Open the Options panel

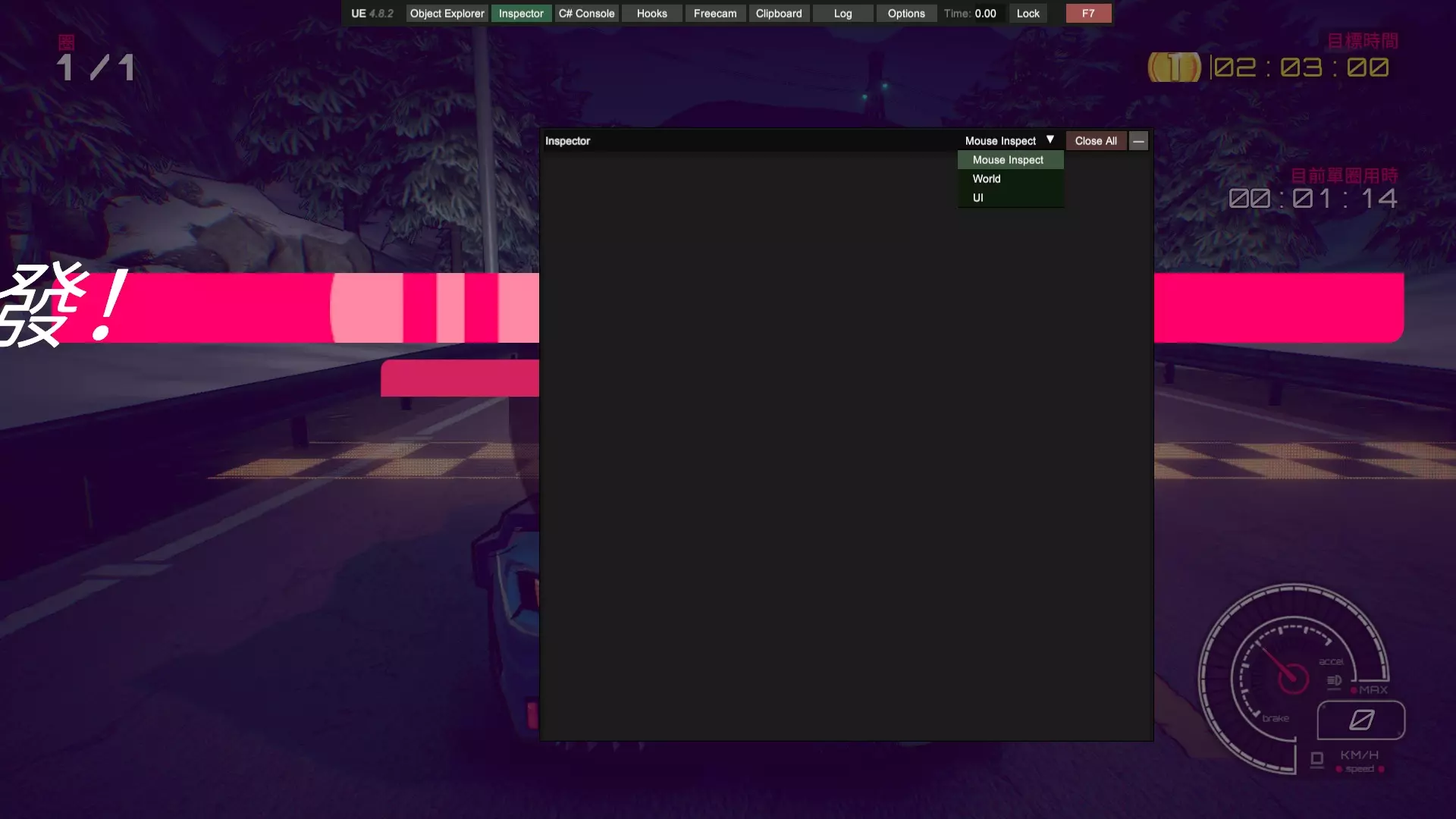906,14
